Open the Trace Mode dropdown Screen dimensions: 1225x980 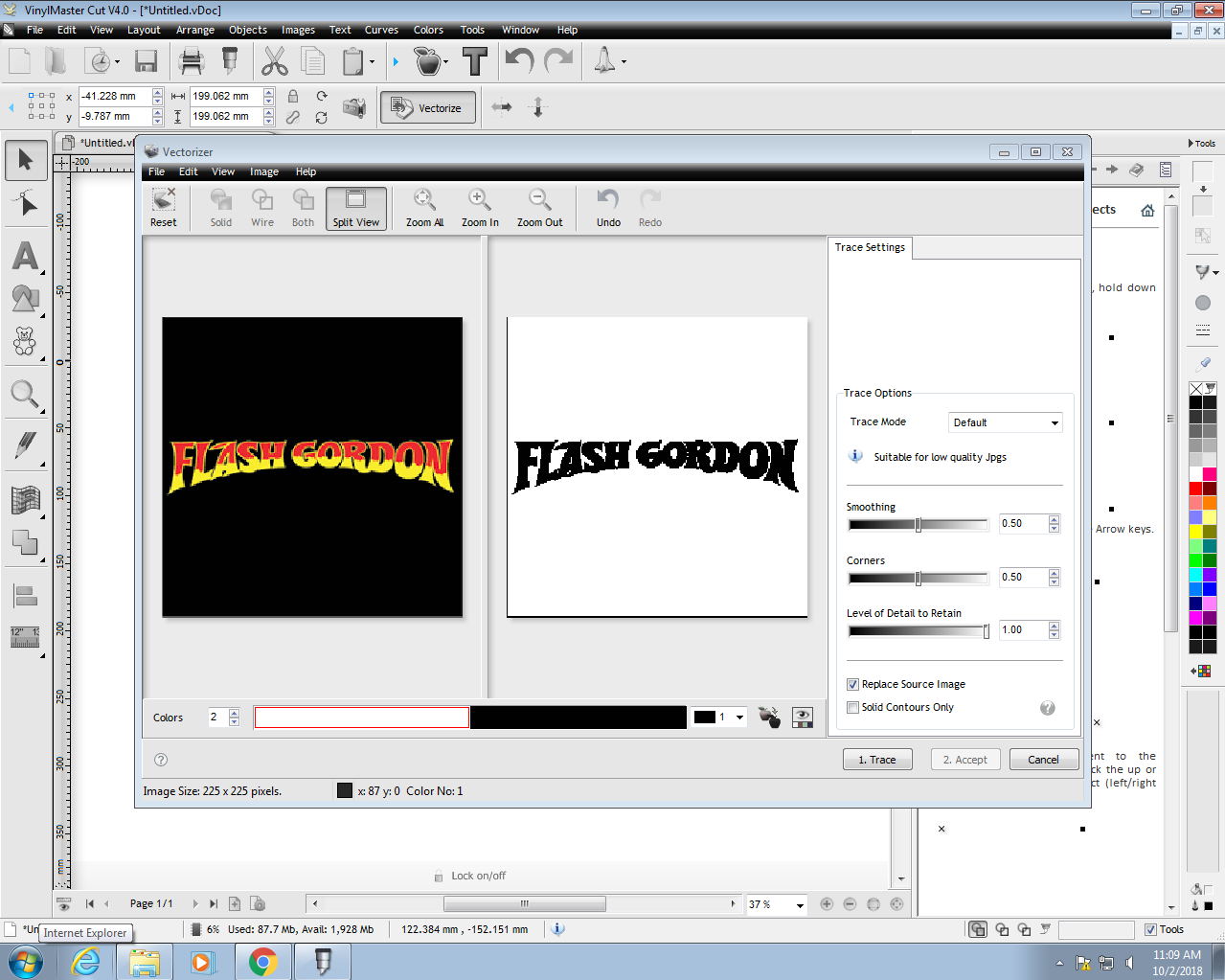[x=1006, y=422]
